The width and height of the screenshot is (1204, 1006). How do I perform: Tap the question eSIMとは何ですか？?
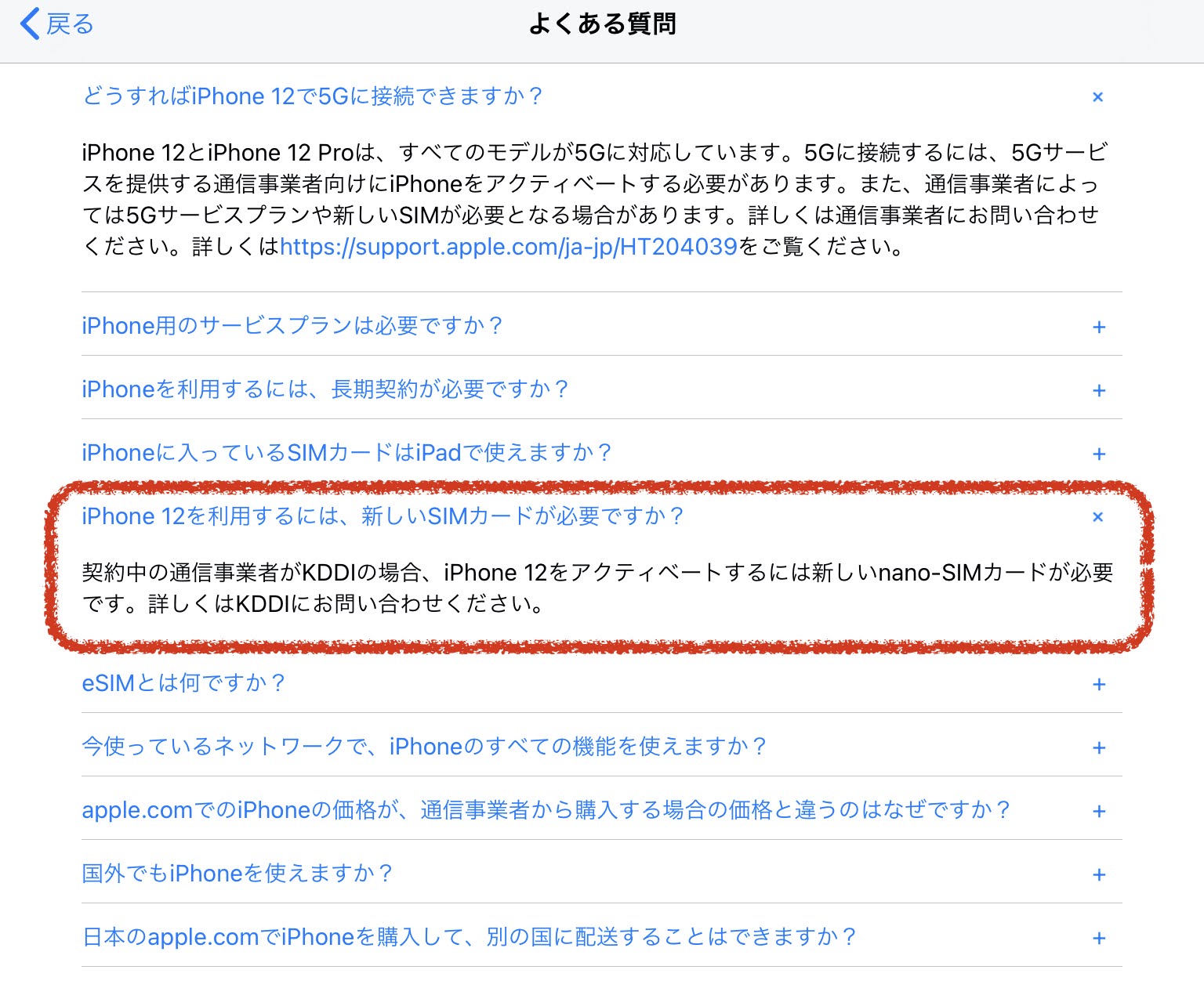tap(183, 683)
